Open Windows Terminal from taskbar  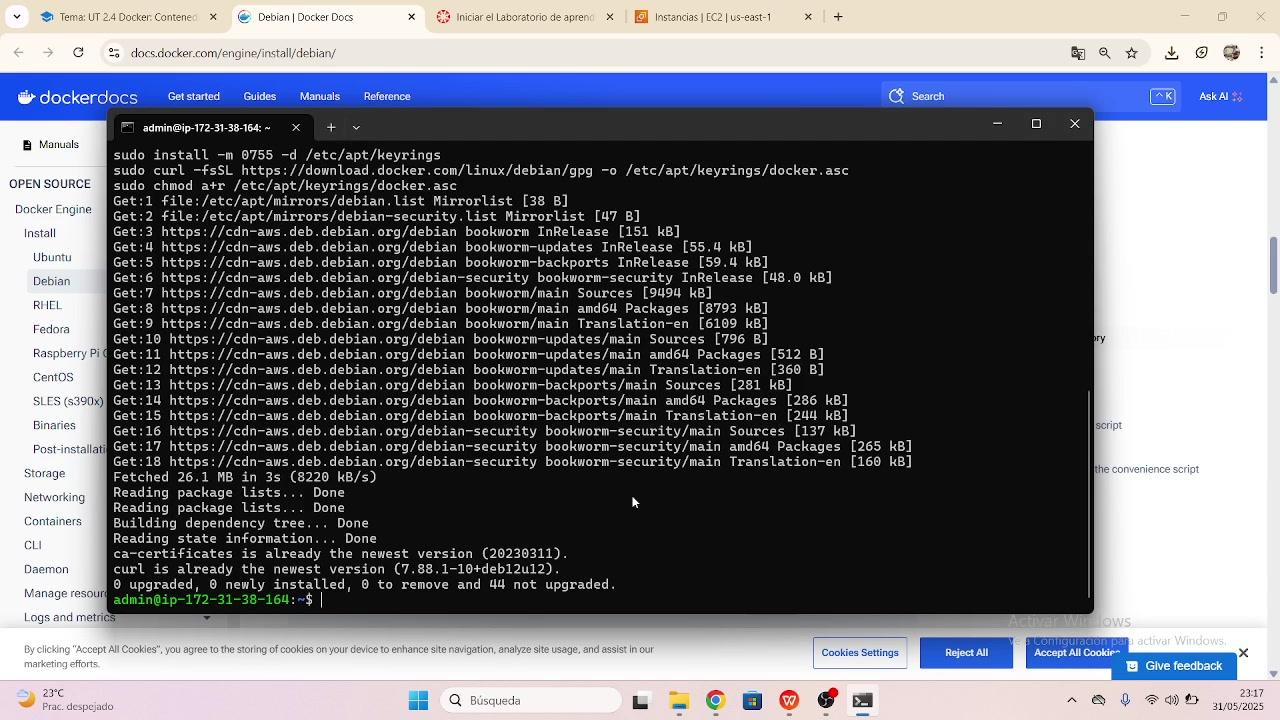[x=863, y=701]
